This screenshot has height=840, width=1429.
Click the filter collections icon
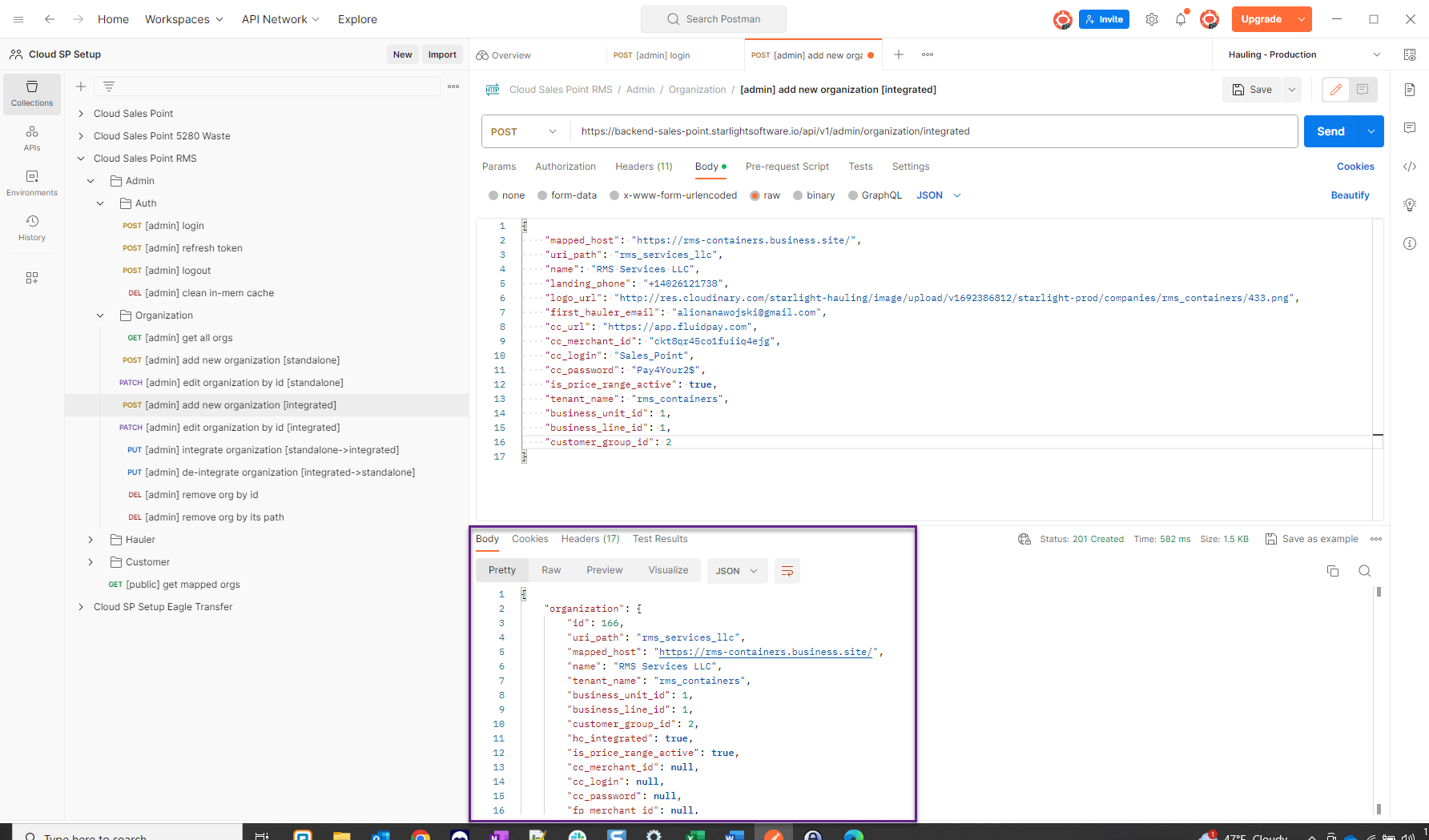[x=109, y=86]
